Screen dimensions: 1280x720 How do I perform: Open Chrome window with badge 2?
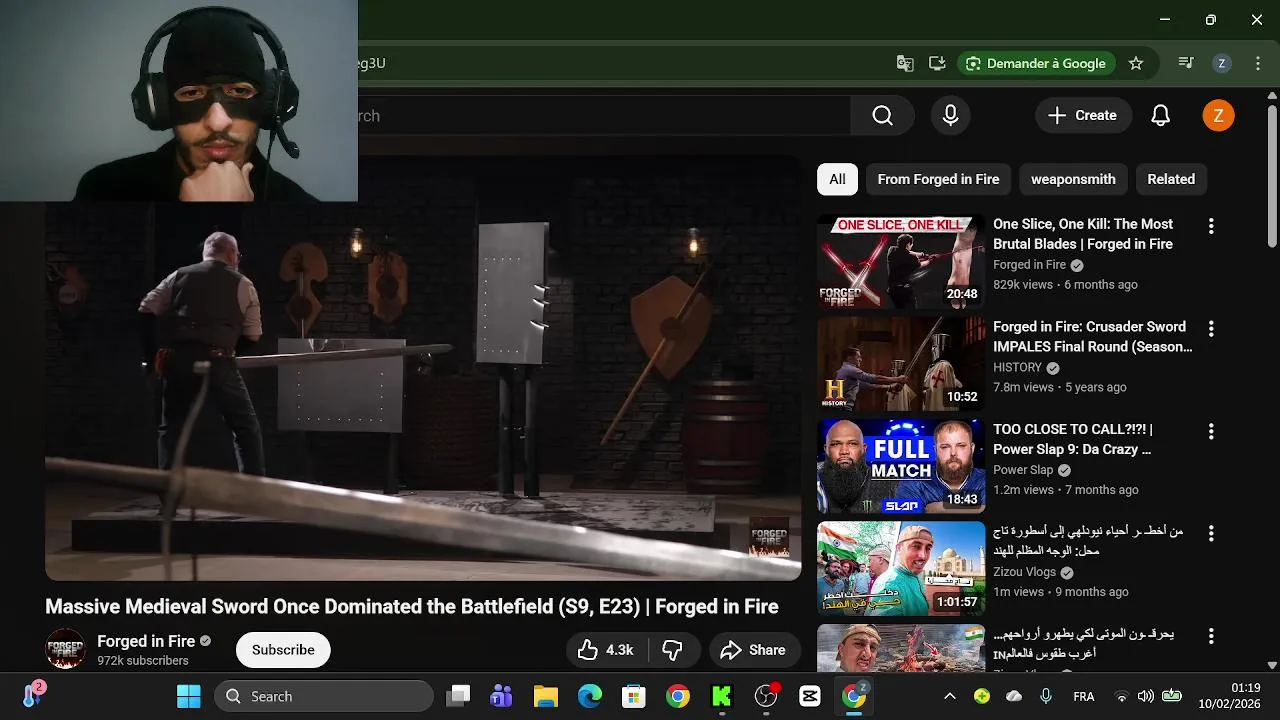coord(854,696)
